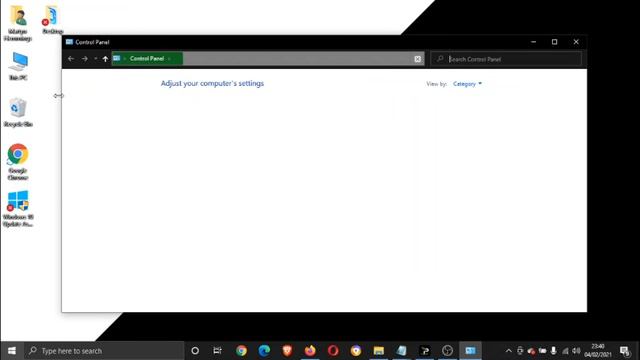The width and height of the screenshot is (640, 360).
Task: Show hidden system tray icons
Action: [x=509, y=351]
